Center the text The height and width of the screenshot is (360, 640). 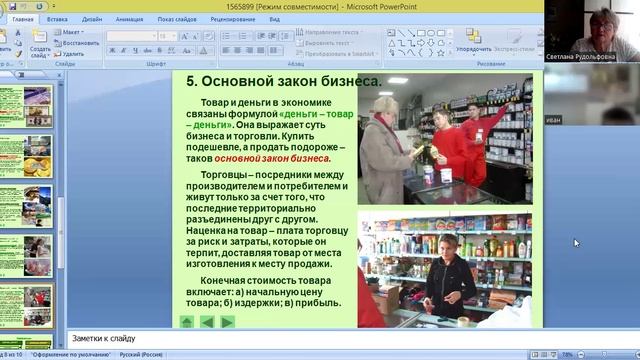[237, 51]
